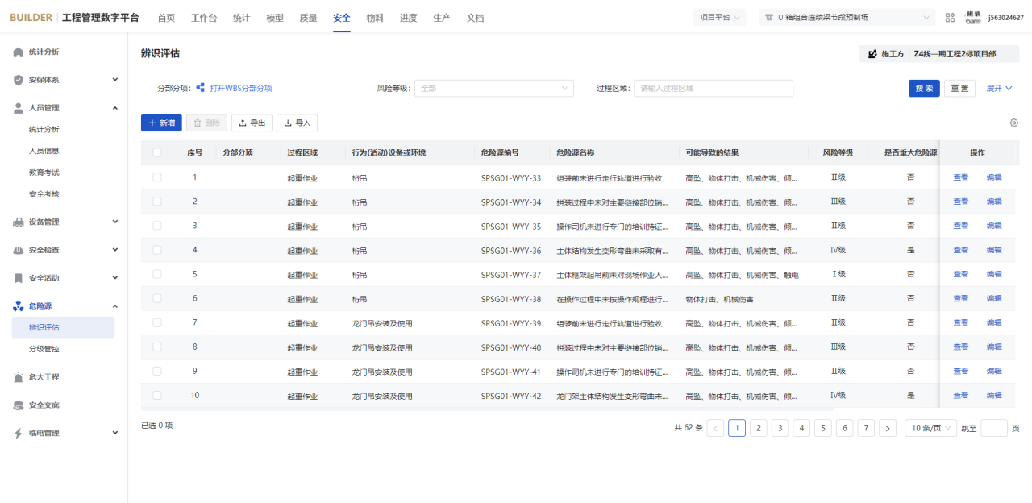Viewport: 1032px width, 503px height.
Task: Click the 风险等级 column header
Action: [838, 153]
